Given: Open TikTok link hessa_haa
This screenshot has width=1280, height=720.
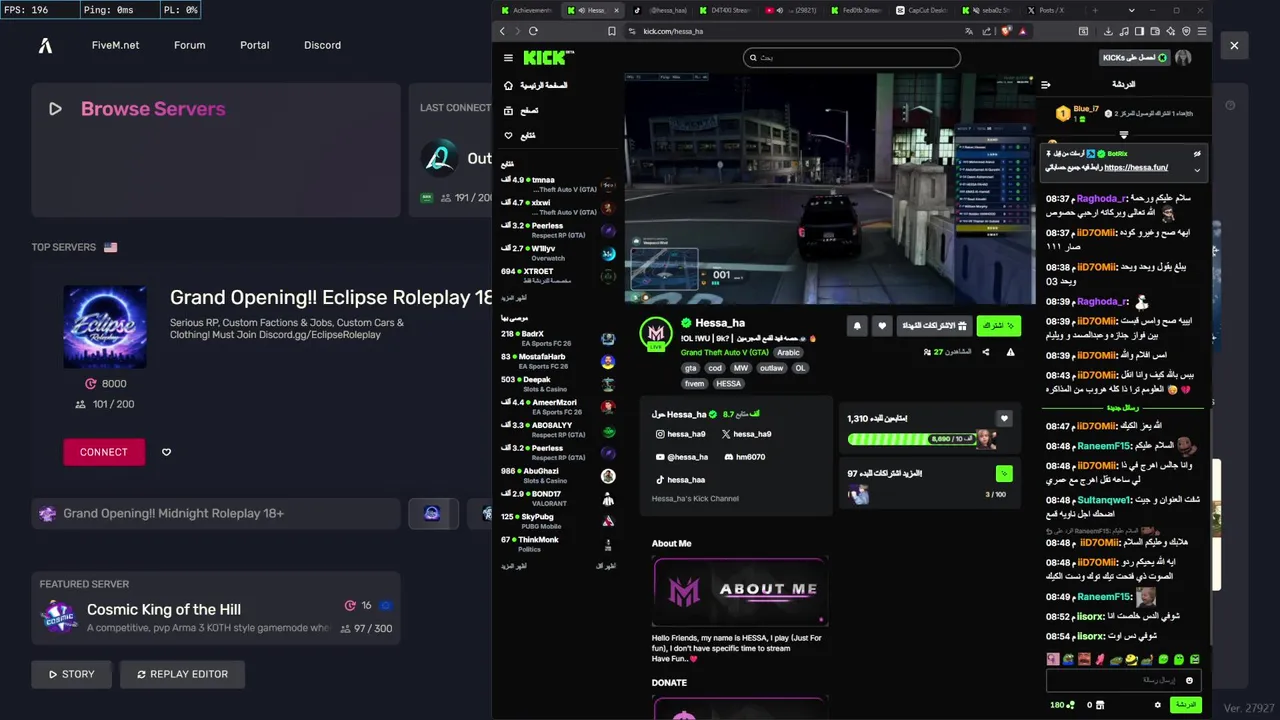Looking at the screenshot, I should coord(680,480).
